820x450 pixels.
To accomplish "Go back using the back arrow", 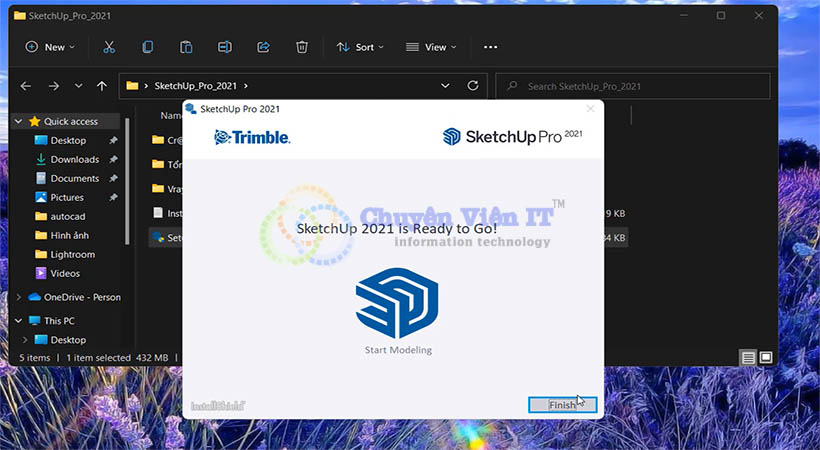I will pos(26,86).
